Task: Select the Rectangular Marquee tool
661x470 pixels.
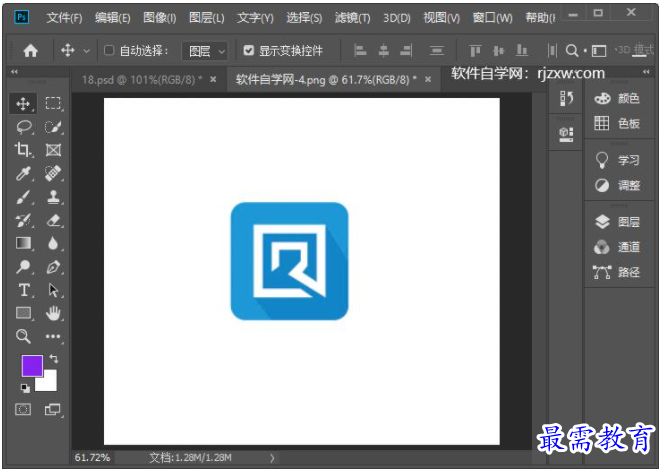Action: 53,103
